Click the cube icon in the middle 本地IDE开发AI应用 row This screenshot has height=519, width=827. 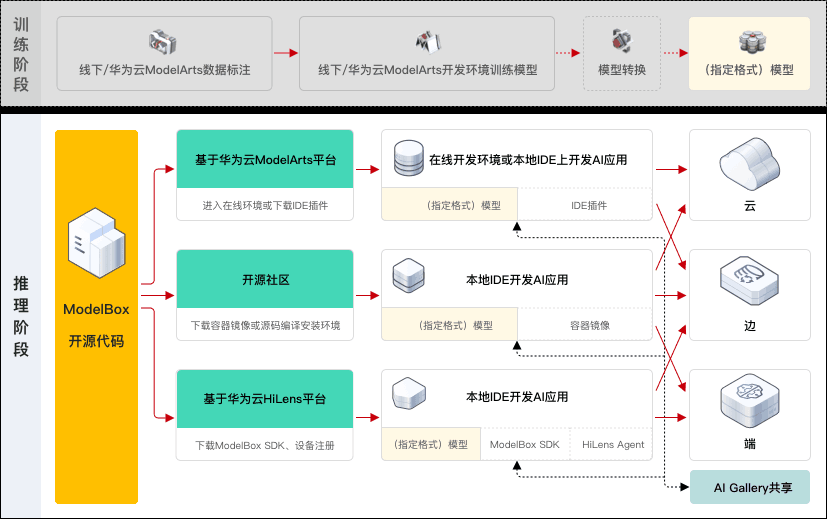pos(409,275)
